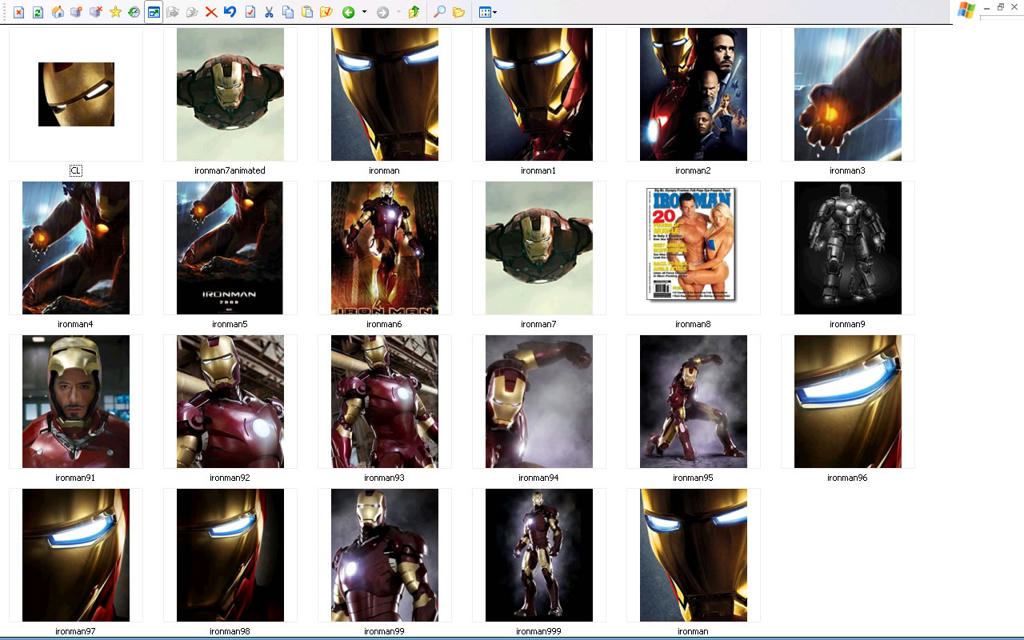Expand the Forward history dropdown arrow
This screenshot has width=1024, height=640.
(x=398, y=12)
